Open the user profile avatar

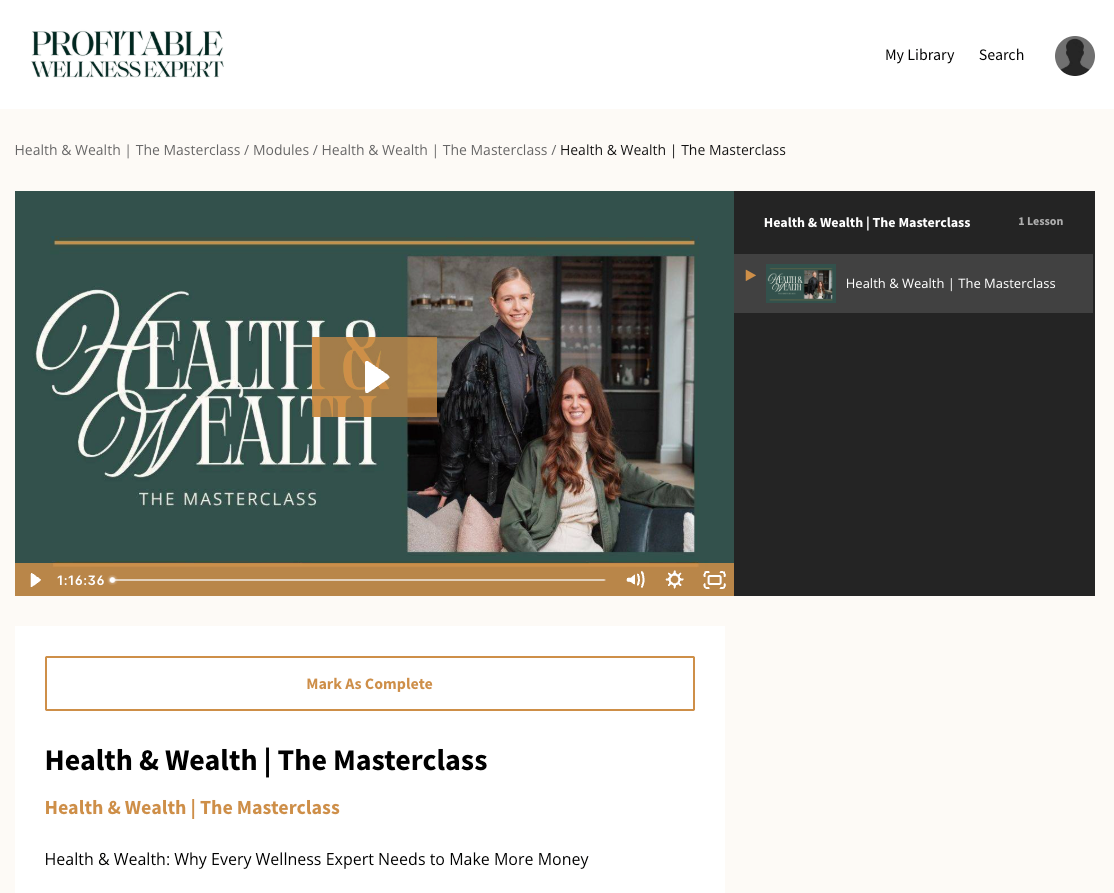(x=1074, y=56)
